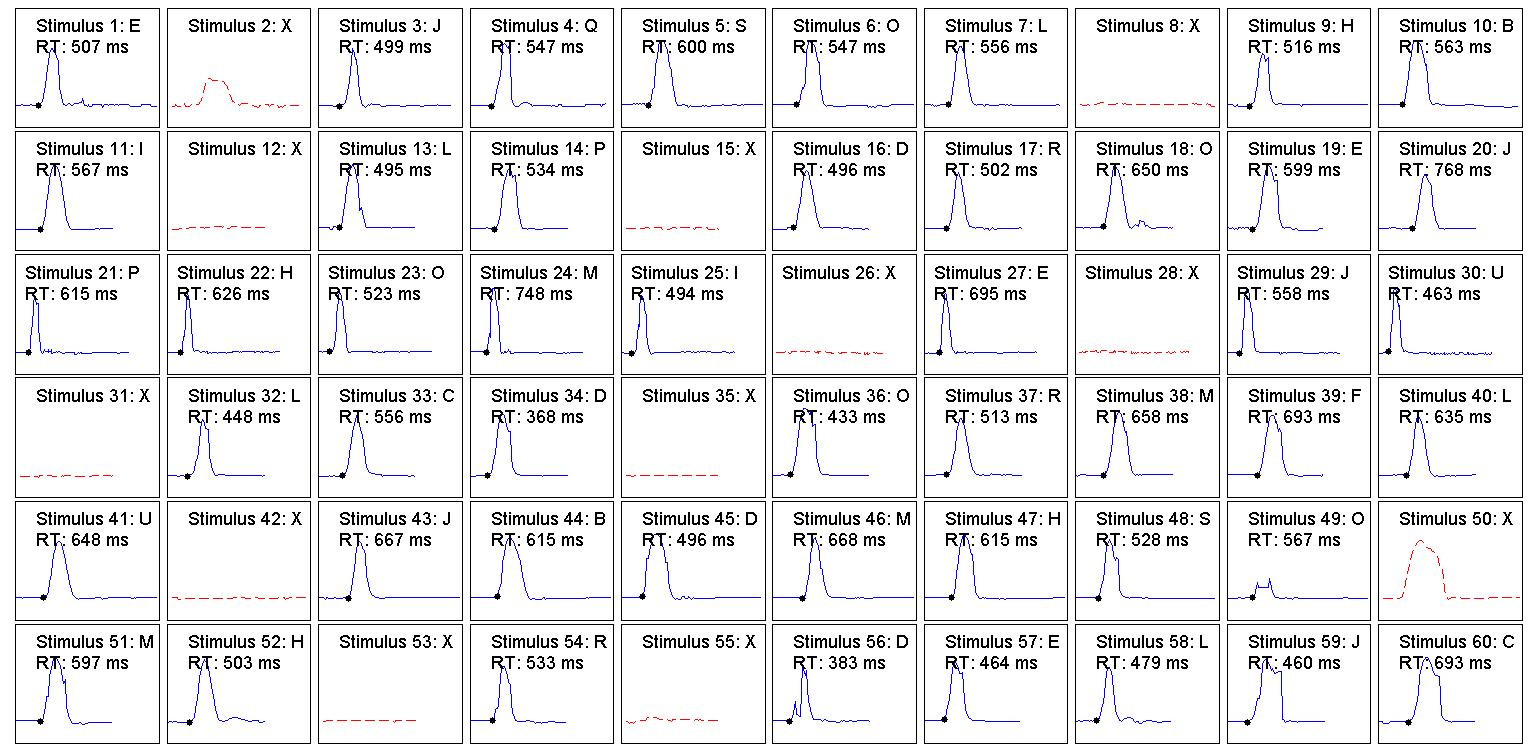
Task: Click the Stimulus 8: X title
Action: click(x=1147, y=27)
